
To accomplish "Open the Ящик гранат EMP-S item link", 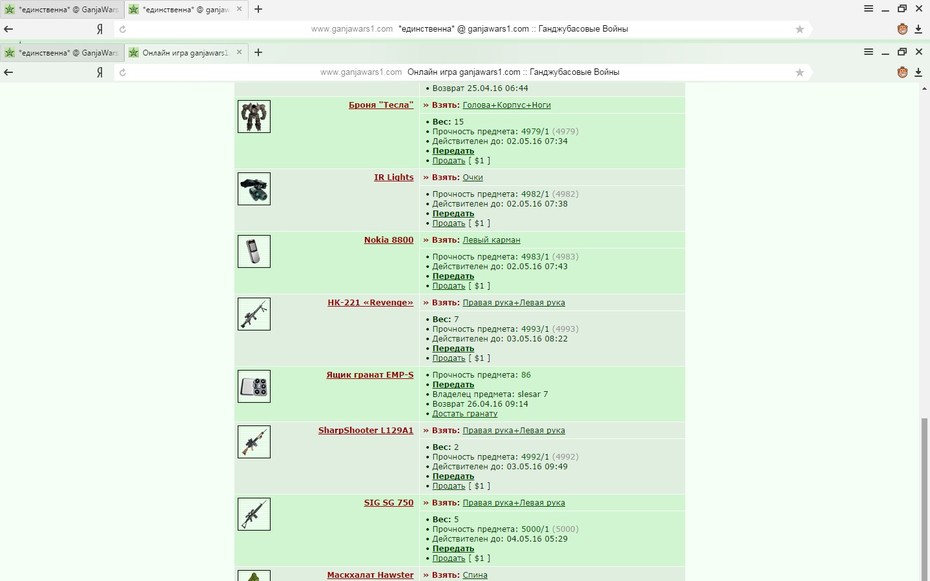I will click(370, 375).
